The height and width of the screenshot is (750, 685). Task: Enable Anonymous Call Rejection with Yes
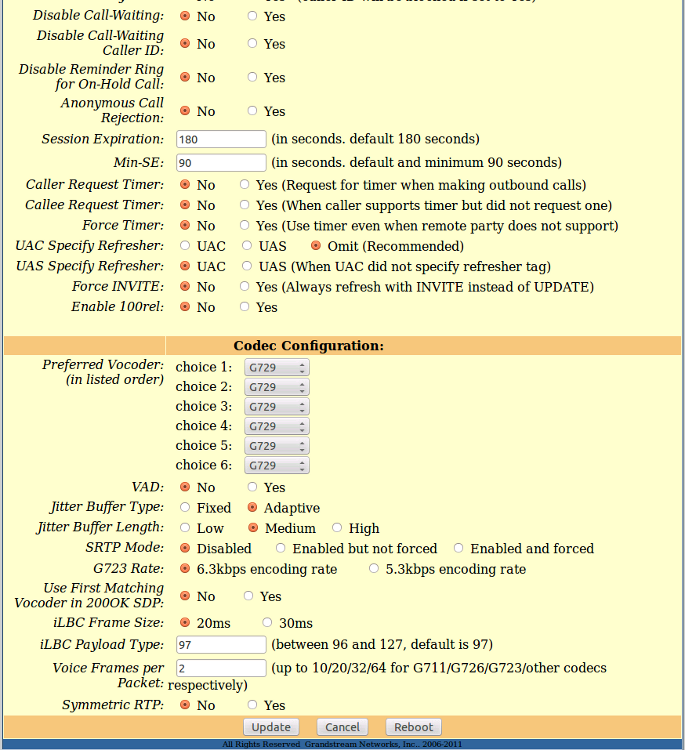click(x=252, y=110)
